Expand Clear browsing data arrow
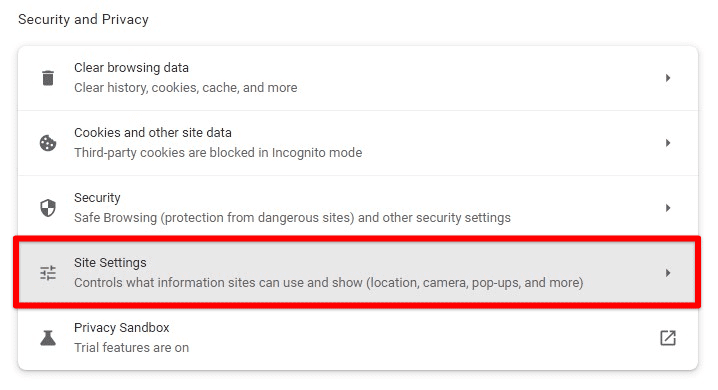718x390 pixels. click(x=668, y=78)
